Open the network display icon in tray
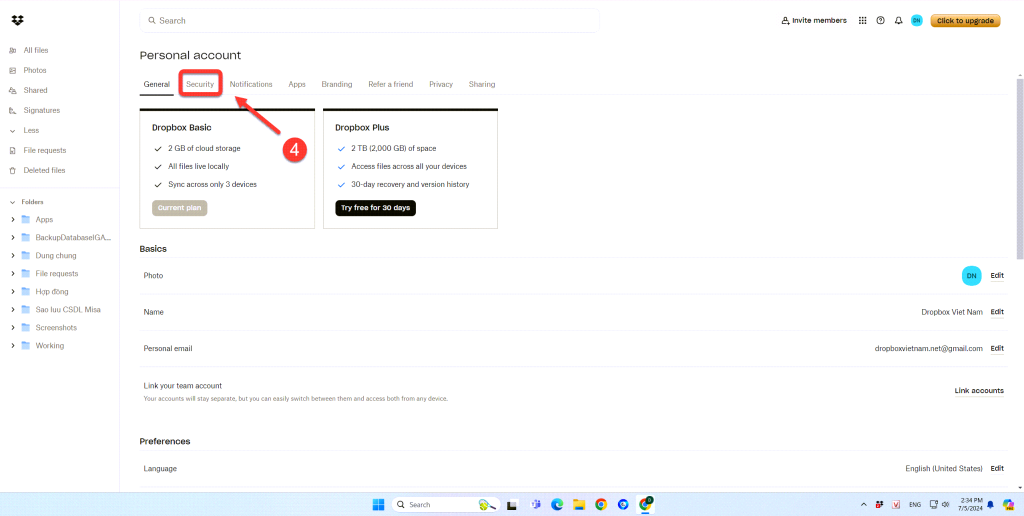Viewport: 1024px width, 516px height. [x=934, y=504]
